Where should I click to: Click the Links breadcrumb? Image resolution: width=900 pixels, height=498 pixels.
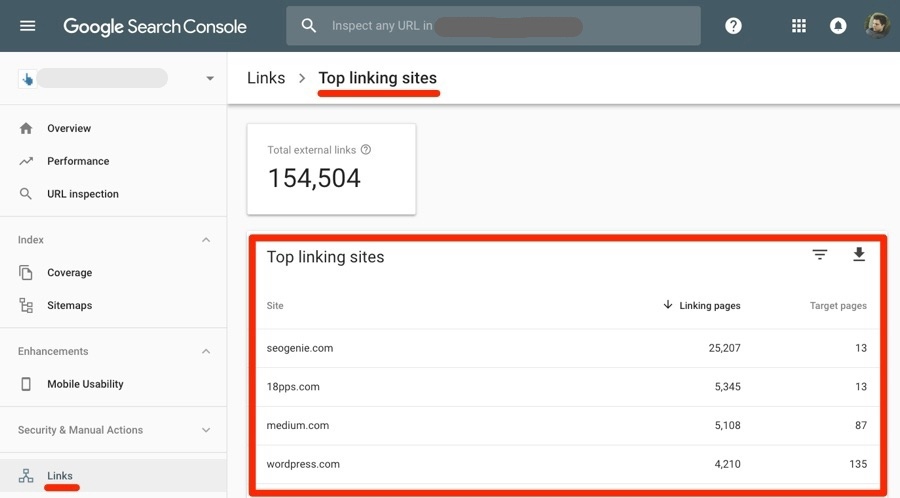click(266, 78)
